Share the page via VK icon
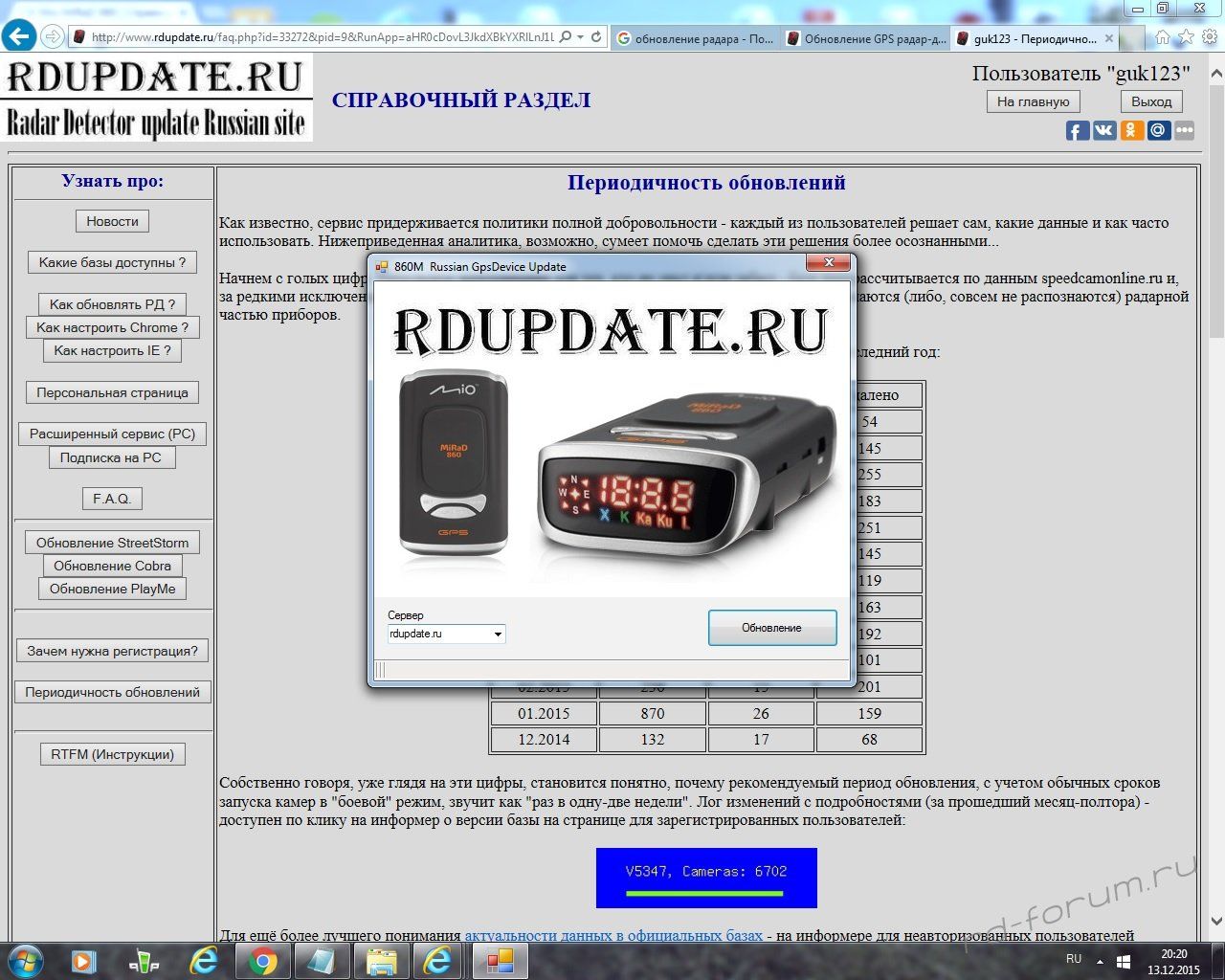 click(1104, 130)
